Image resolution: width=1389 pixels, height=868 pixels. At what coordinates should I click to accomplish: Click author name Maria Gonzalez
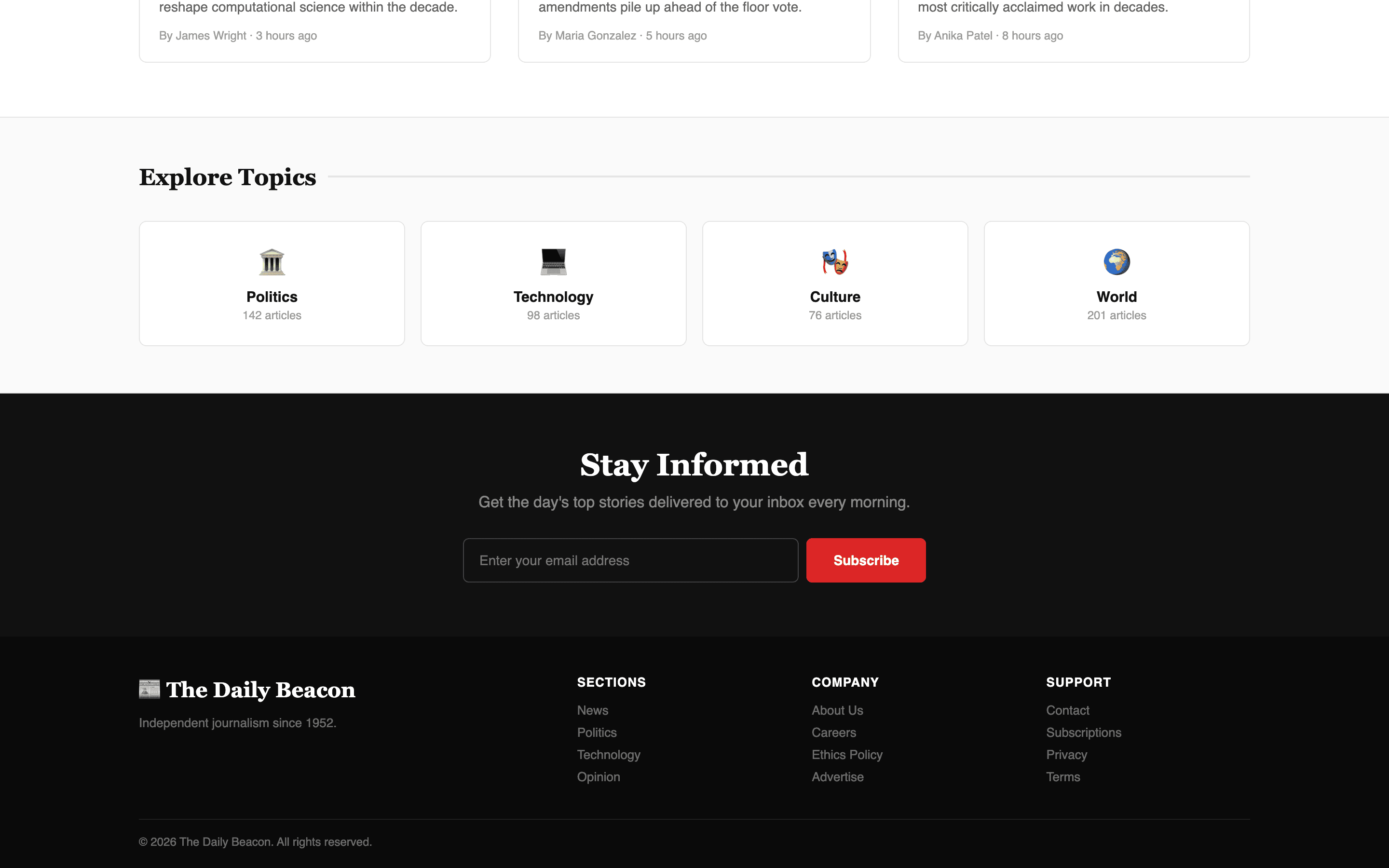[595, 35]
